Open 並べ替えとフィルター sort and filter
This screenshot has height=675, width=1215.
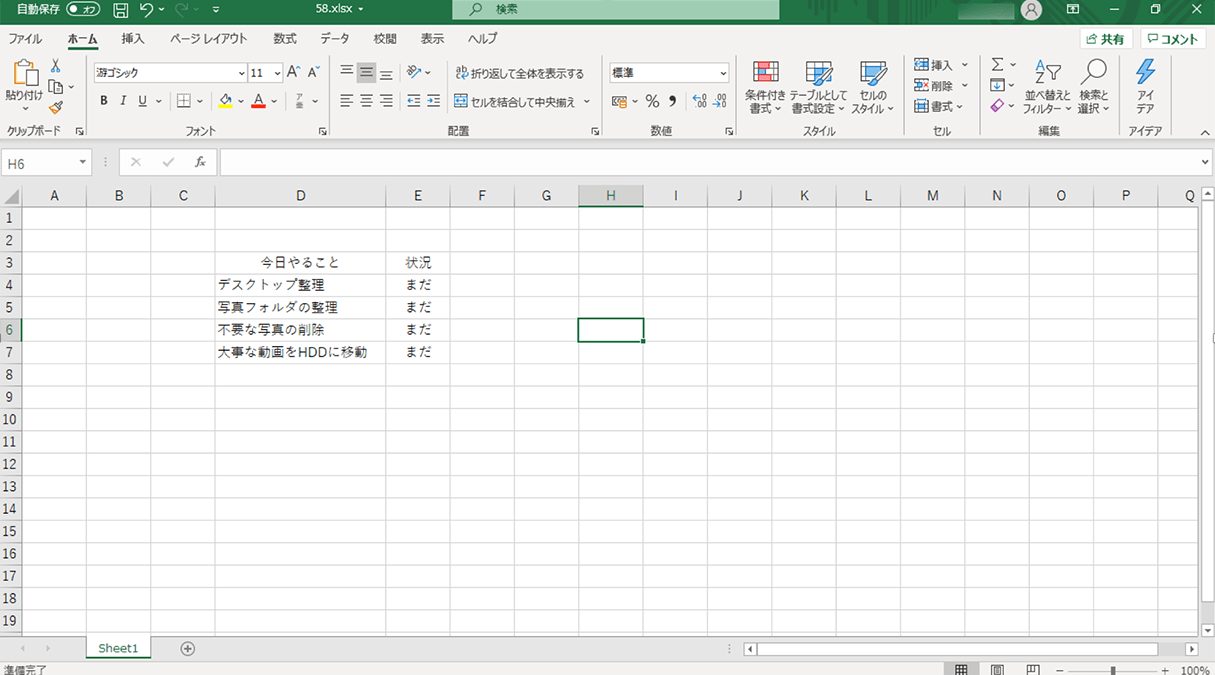(1047, 87)
